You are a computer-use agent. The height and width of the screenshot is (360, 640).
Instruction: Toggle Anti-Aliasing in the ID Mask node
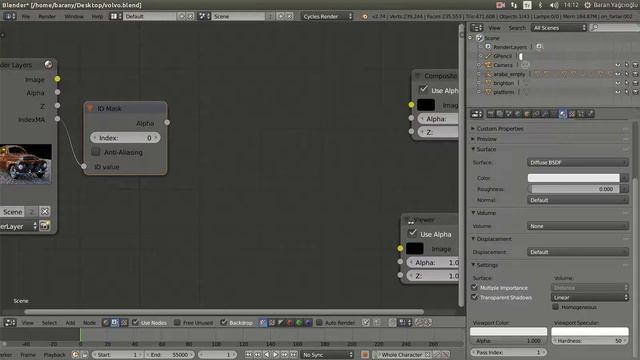(x=96, y=152)
